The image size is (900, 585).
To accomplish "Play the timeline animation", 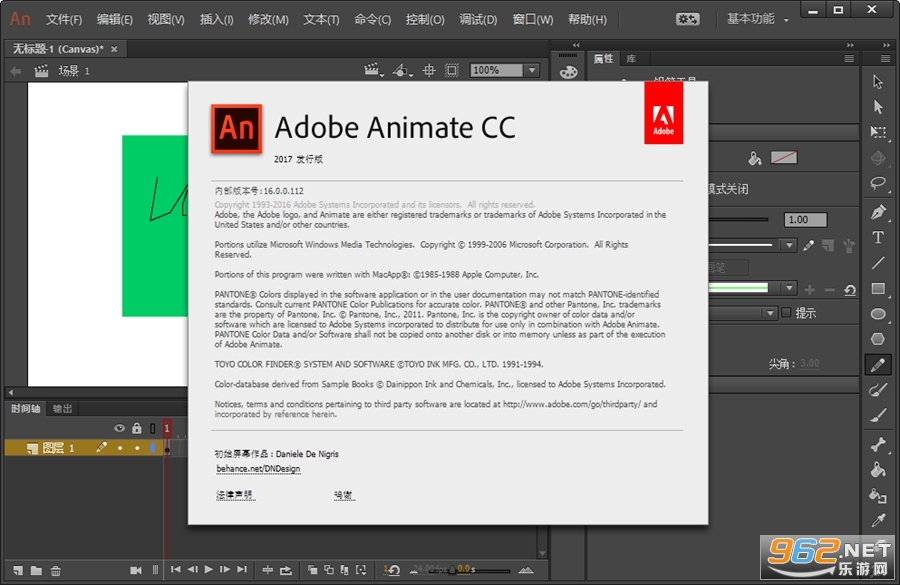I will click(209, 569).
